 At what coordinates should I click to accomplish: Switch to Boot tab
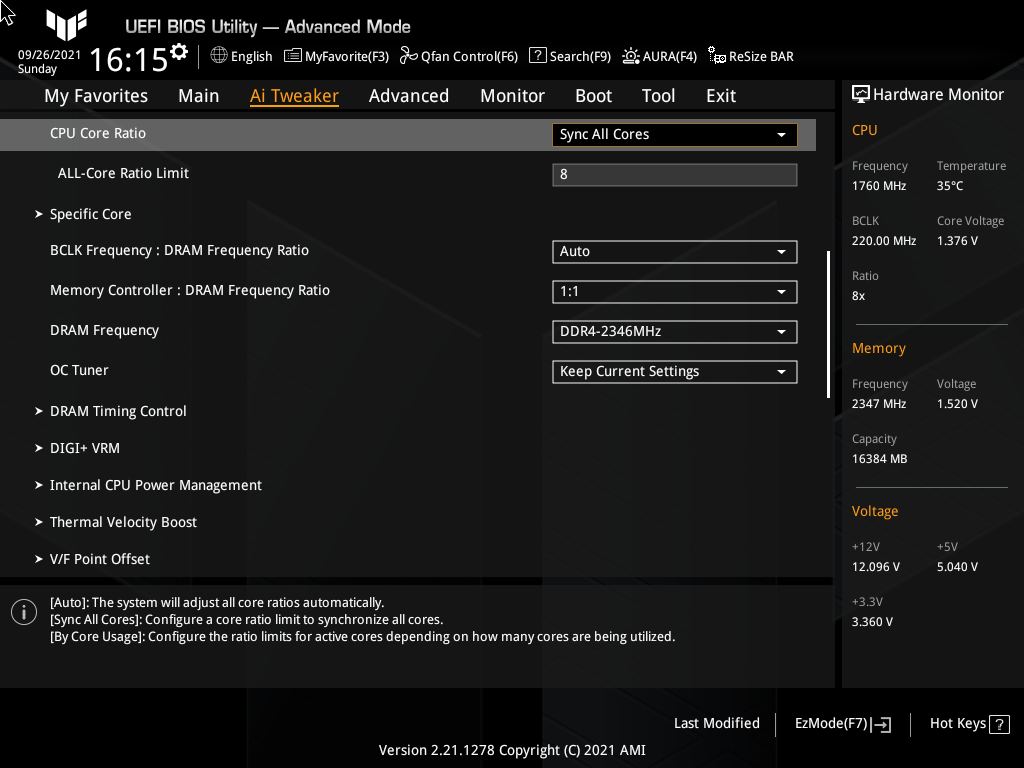click(x=593, y=96)
